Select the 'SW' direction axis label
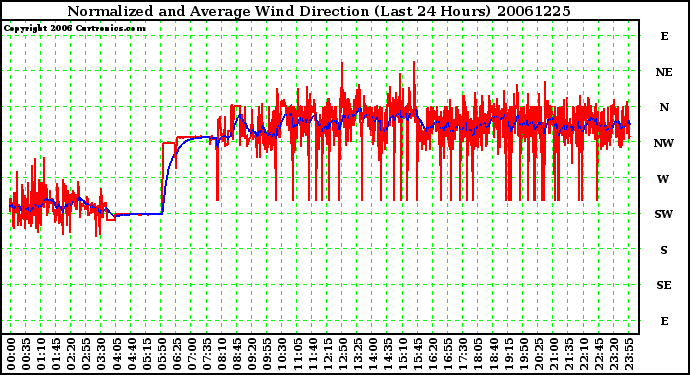This screenshot has height=375, width=690. tap(664, 214)
